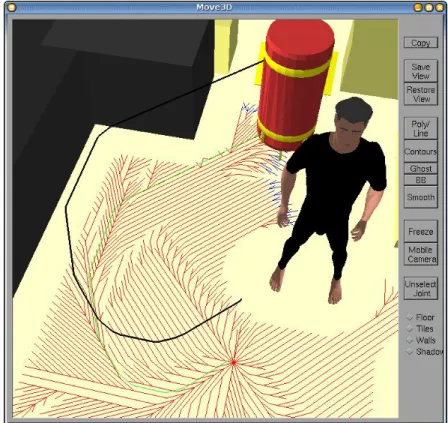Close the Move3D window
Image resolution: width=448 pixels, height=423 pixels.
point(439,7)
